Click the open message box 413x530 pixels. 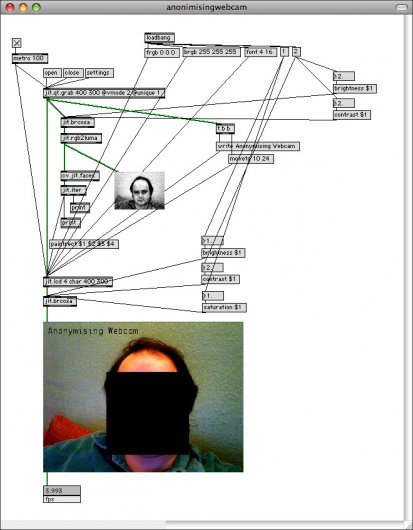coord(52,73)
